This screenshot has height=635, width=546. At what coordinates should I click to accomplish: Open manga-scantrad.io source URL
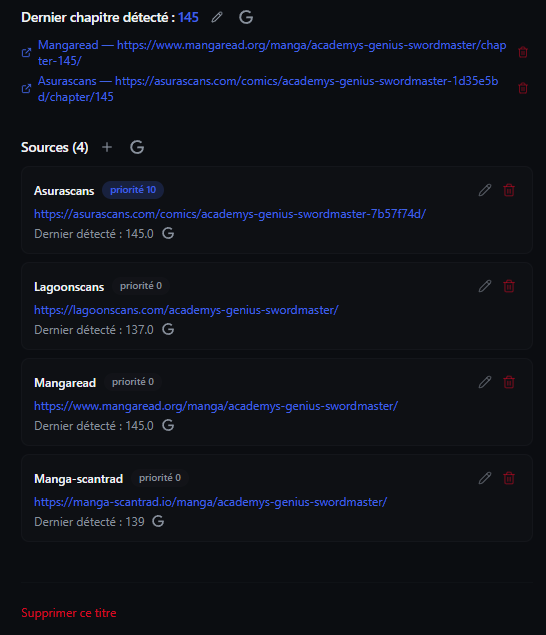coord(211,502)
